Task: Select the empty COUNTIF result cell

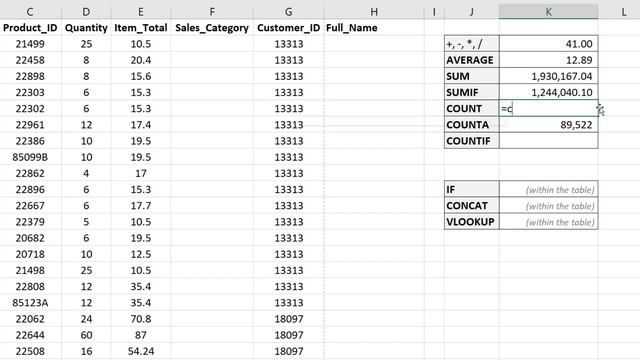Action: pyautogui.click(x=549, y=141)
